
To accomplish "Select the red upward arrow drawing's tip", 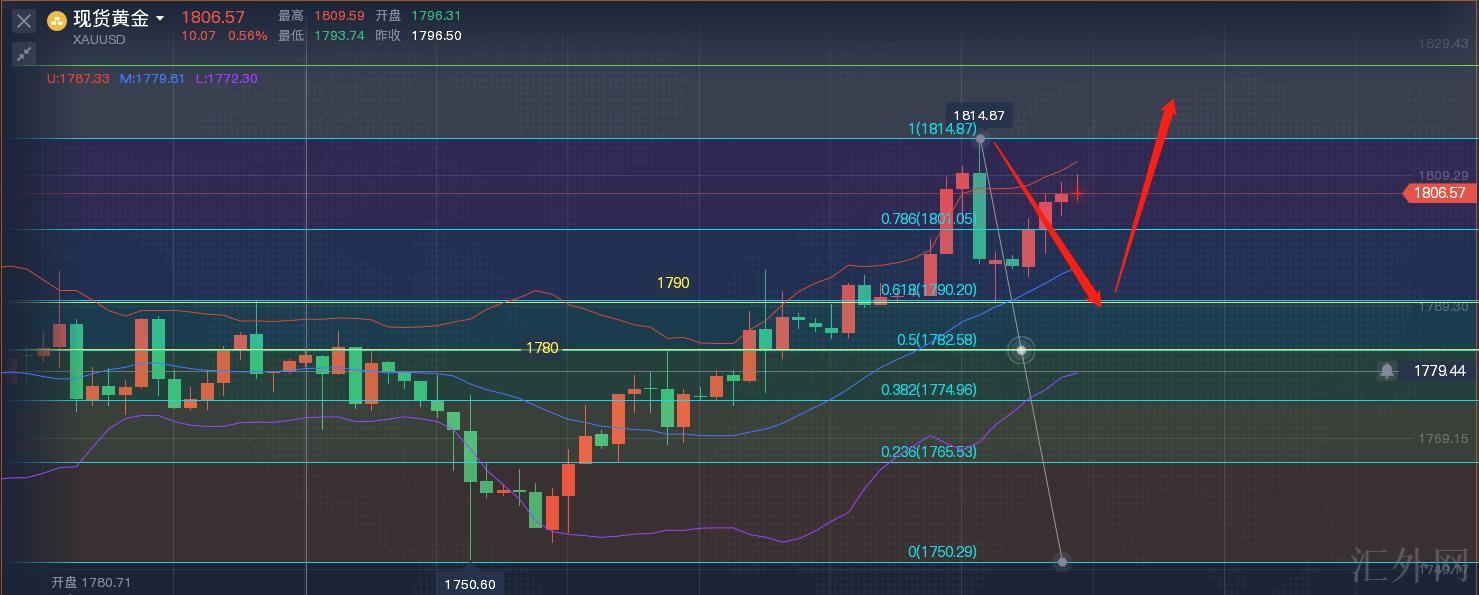I will coord(1171,103).
